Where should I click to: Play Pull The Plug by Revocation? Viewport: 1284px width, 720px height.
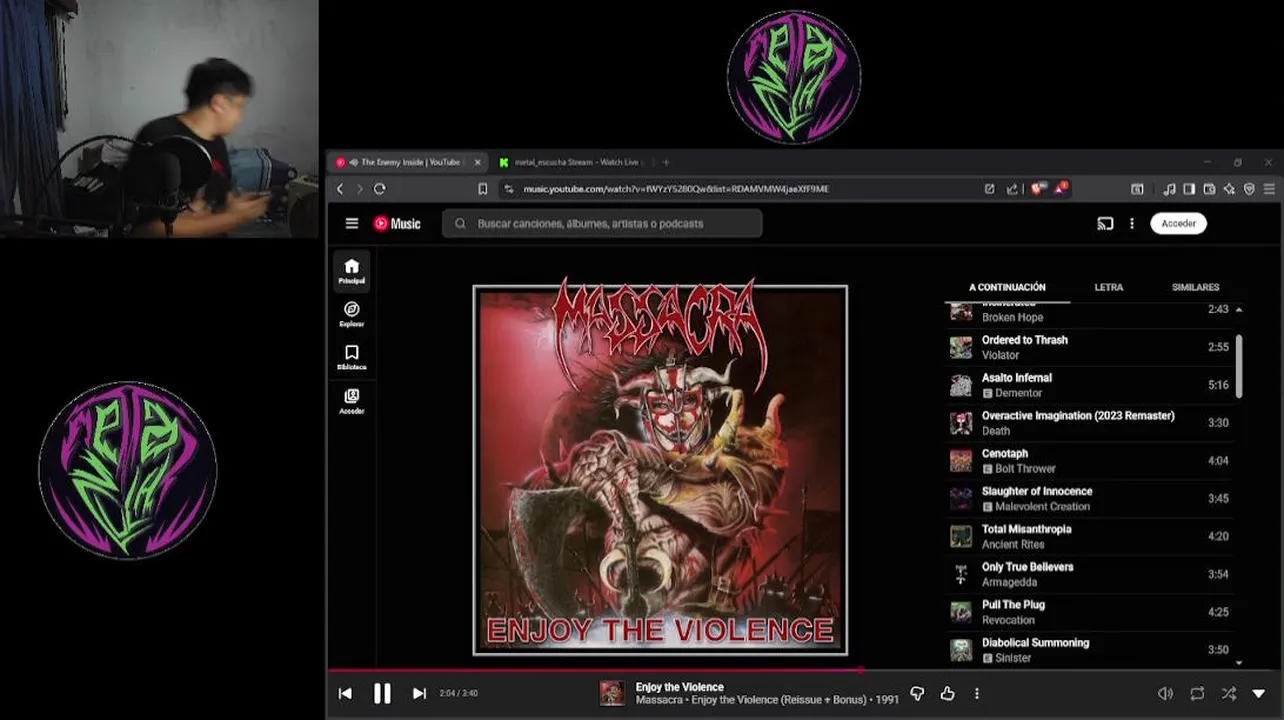pyautogui.click(x=1089, y=612)
